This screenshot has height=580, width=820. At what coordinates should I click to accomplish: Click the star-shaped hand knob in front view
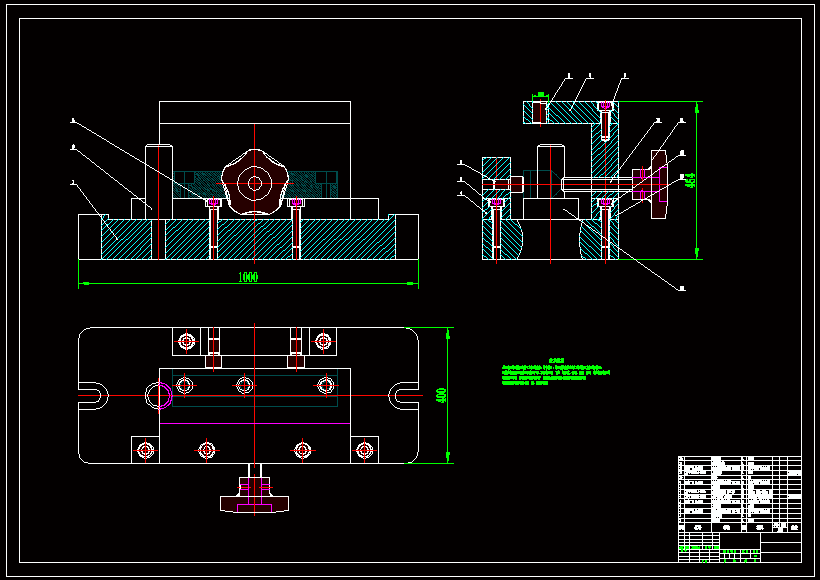[256, 182]
